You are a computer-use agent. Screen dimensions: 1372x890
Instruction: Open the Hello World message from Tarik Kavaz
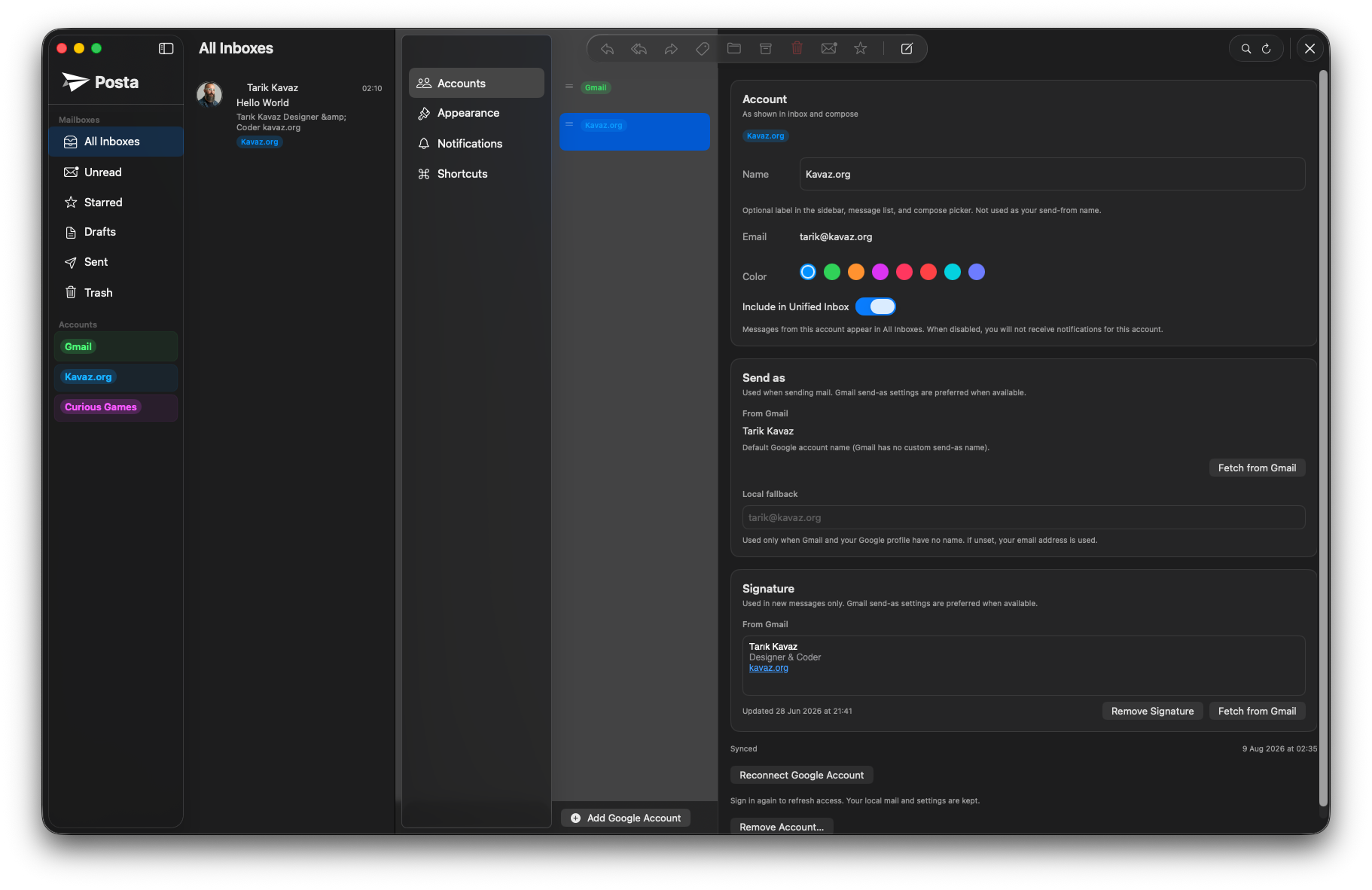point(289,114)
